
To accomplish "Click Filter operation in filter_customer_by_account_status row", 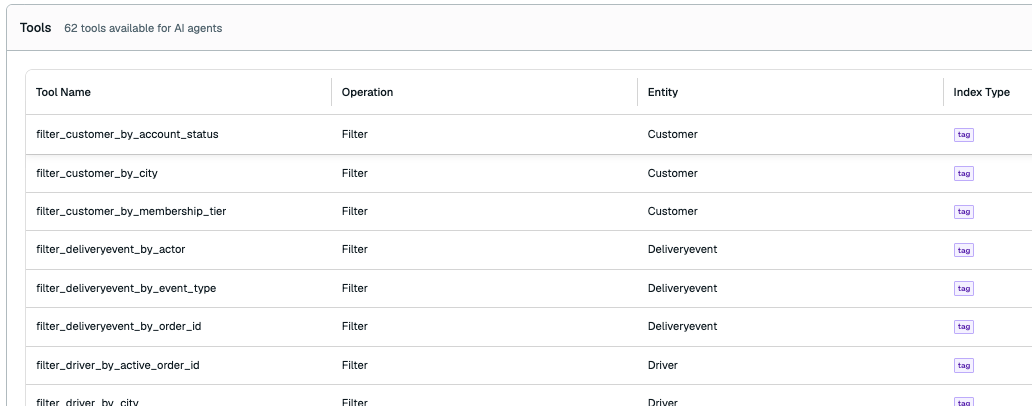I will 355,134.
